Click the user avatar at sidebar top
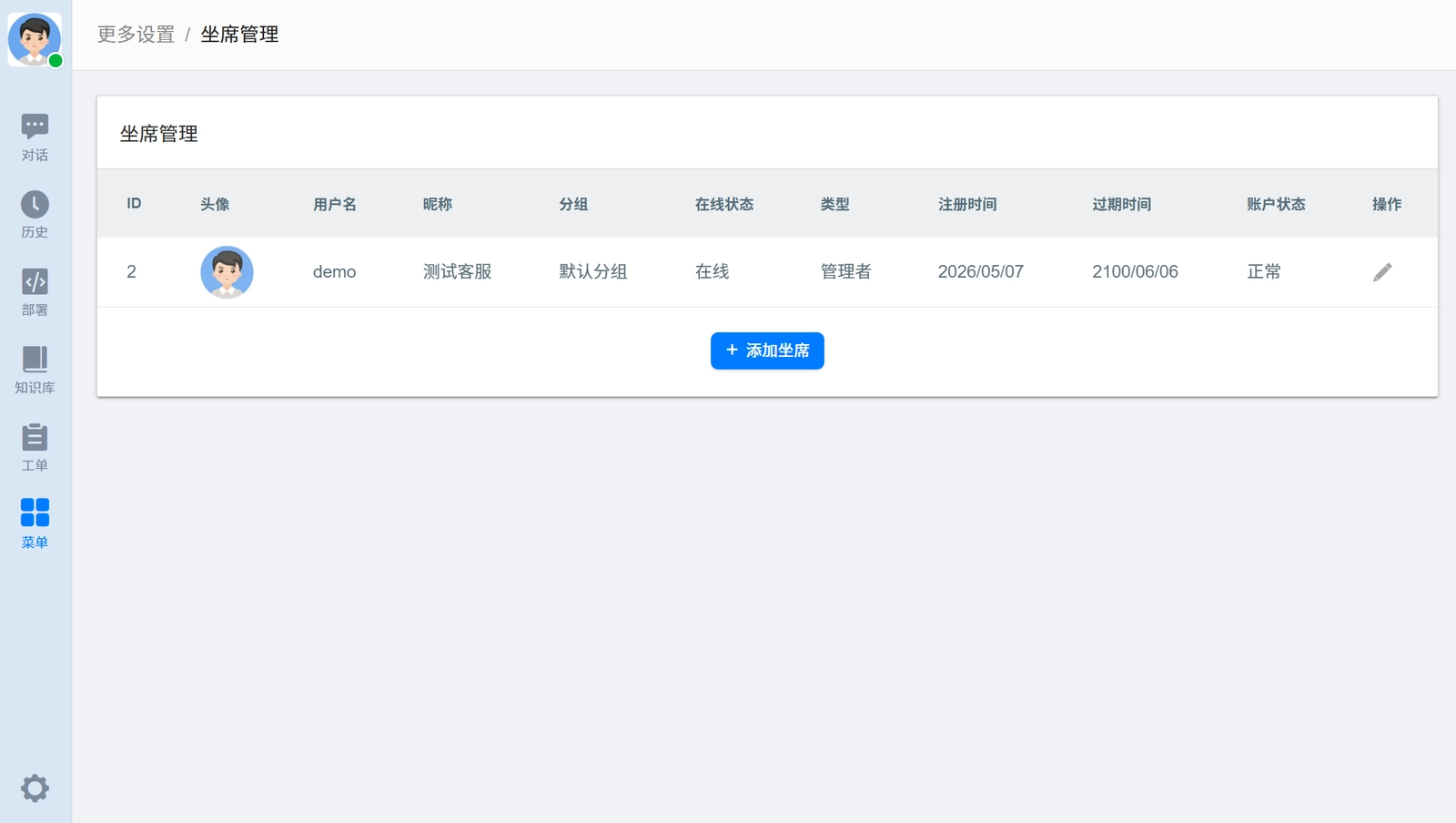 (x=35, y=39)
